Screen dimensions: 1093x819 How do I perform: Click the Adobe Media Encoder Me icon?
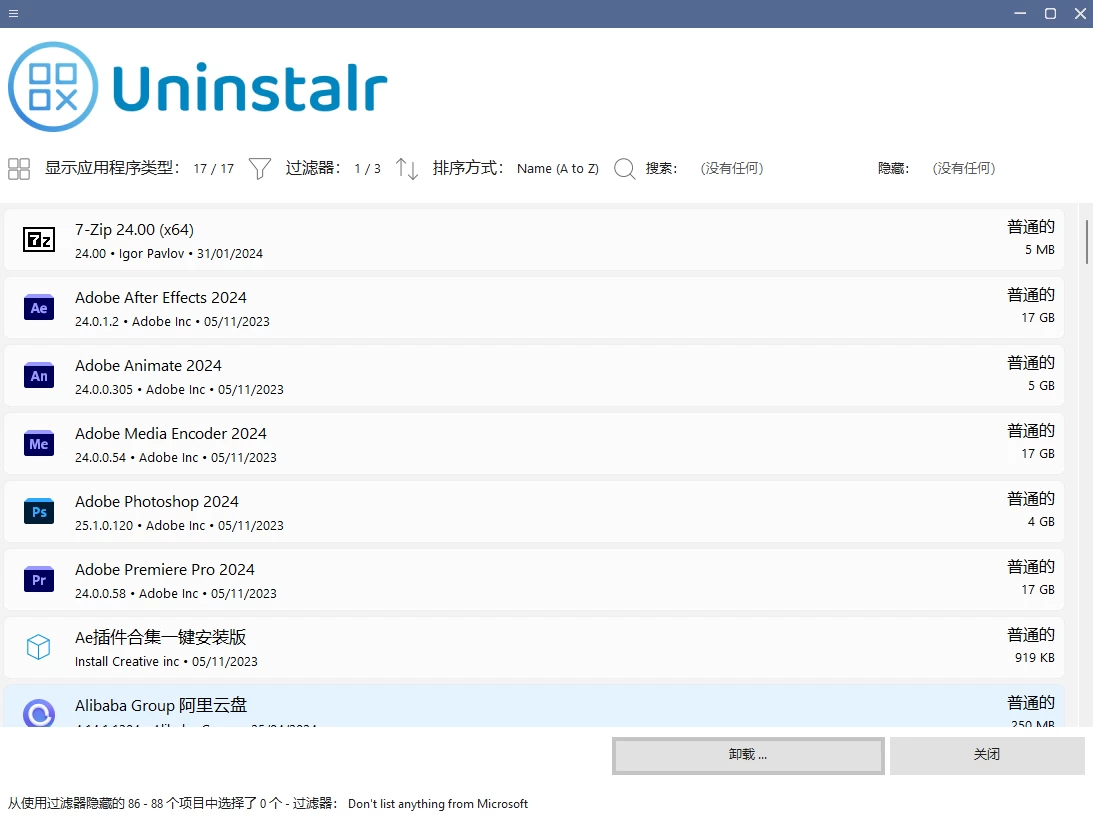click(x=39, y=444)
